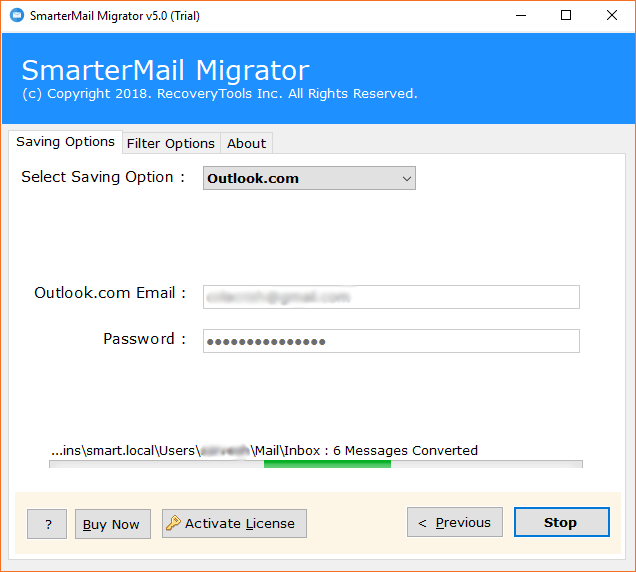Image resolution: width=636 pixels, height=572 pixels.
Task: Click the 'Password :' label
Action: (144, 339)
